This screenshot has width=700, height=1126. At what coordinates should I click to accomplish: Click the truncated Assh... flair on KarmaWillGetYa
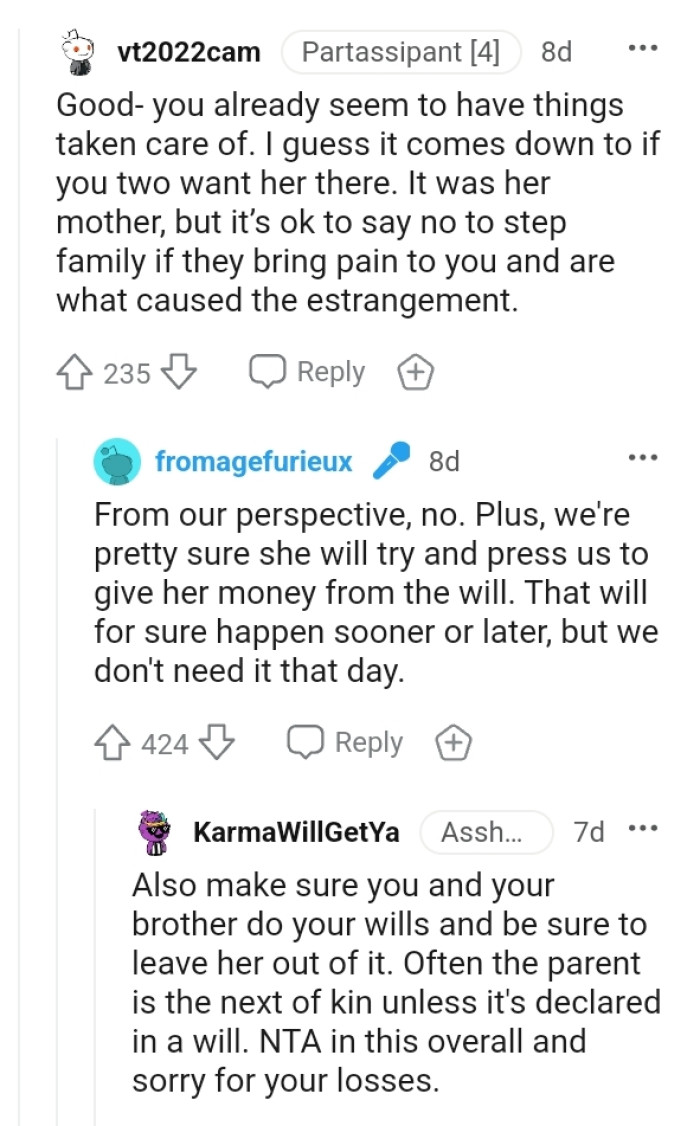pos(487,832)
